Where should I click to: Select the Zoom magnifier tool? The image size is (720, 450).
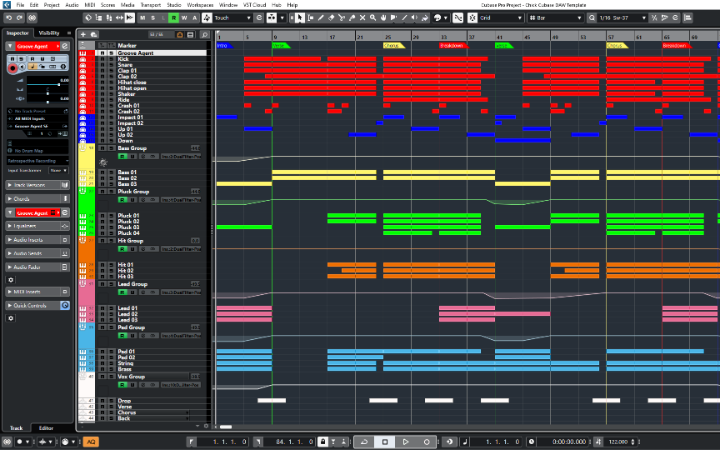[373, 18]
